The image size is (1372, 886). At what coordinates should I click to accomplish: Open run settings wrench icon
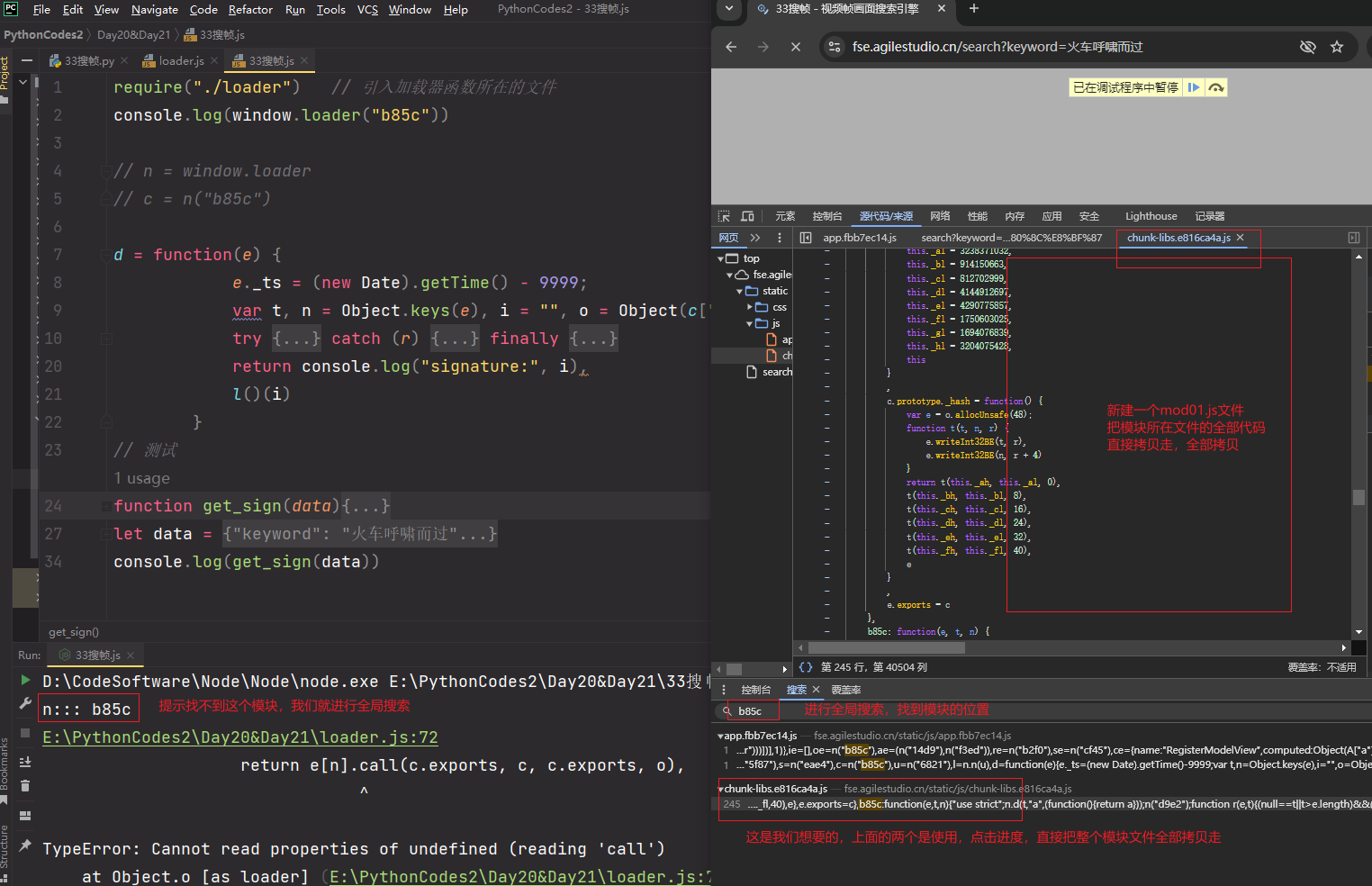[25, 703]
